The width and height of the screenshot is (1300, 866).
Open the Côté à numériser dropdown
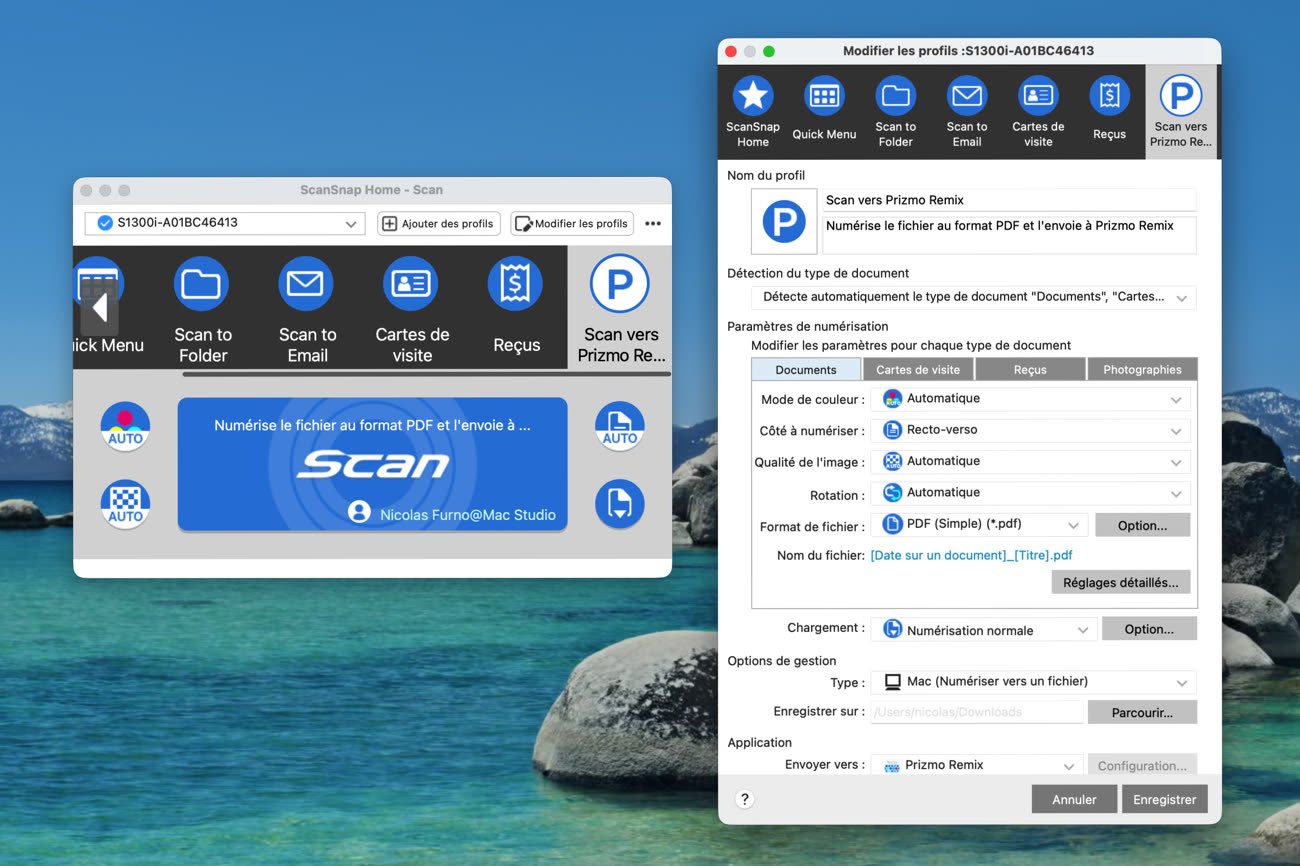tap(1030, 431)
